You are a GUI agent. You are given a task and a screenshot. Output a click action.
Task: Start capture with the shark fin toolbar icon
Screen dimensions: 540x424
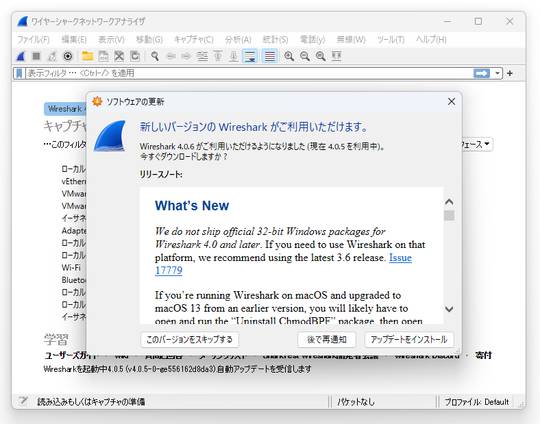pos(21,56)
